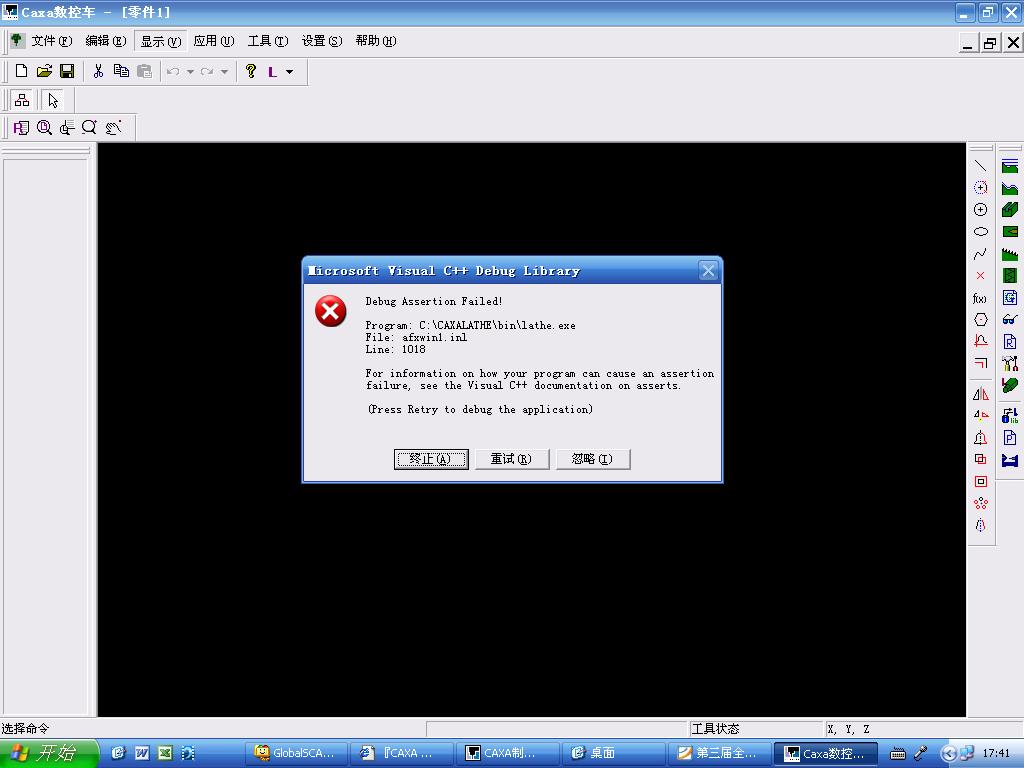Launch Excel from quick launch bar
The height and width of the screenshot is (768, 1024).
165,753
